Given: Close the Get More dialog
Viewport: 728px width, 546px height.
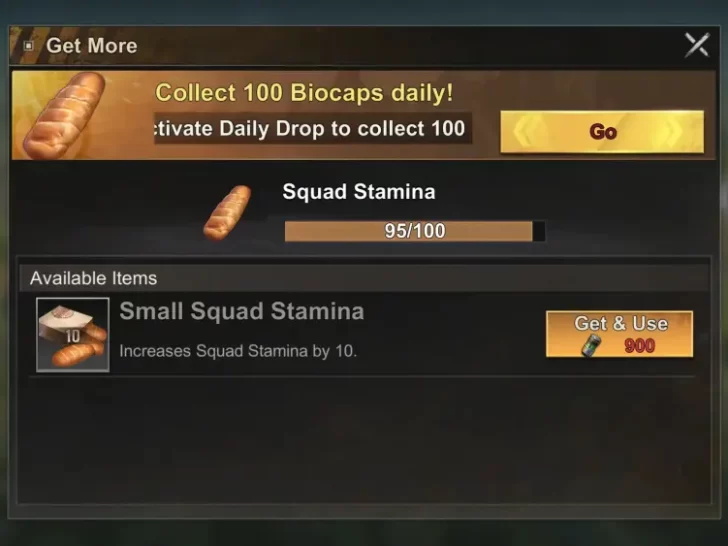Looking at the screenshot, I should pyautogui.click(x=697, y=45).
